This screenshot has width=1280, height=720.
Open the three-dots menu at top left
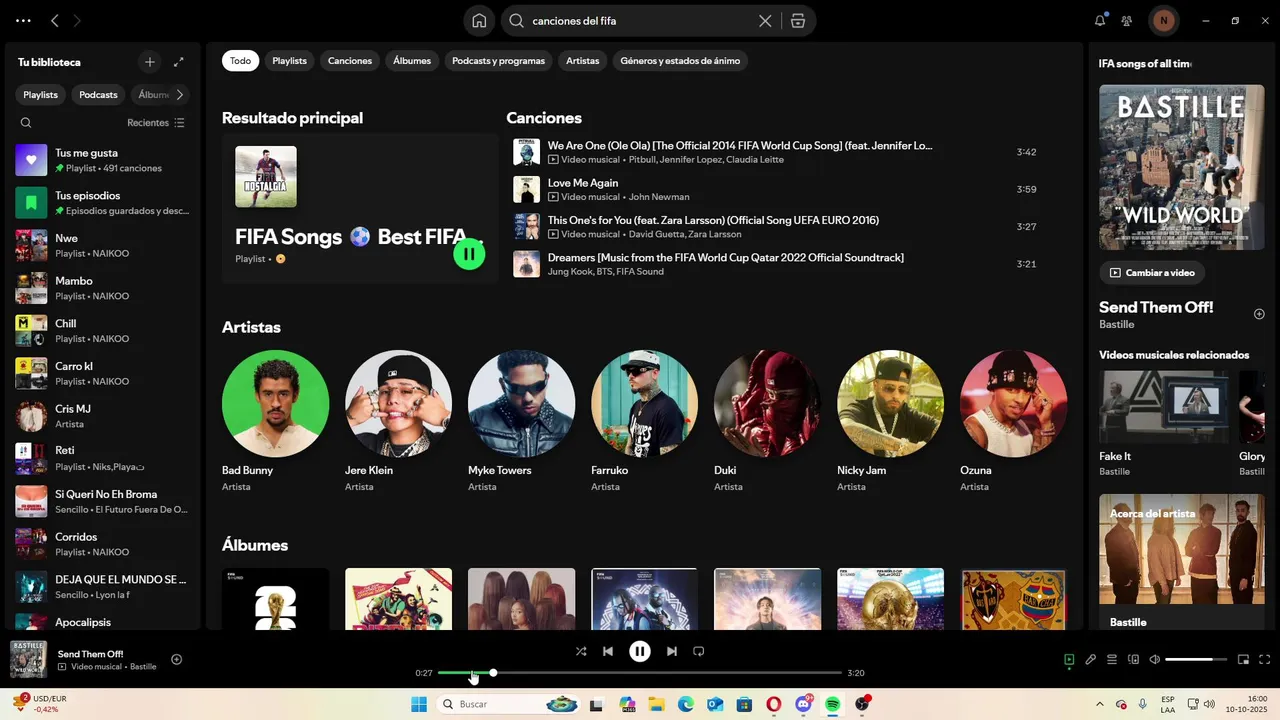pyautogui.click(x=23, y=20)
